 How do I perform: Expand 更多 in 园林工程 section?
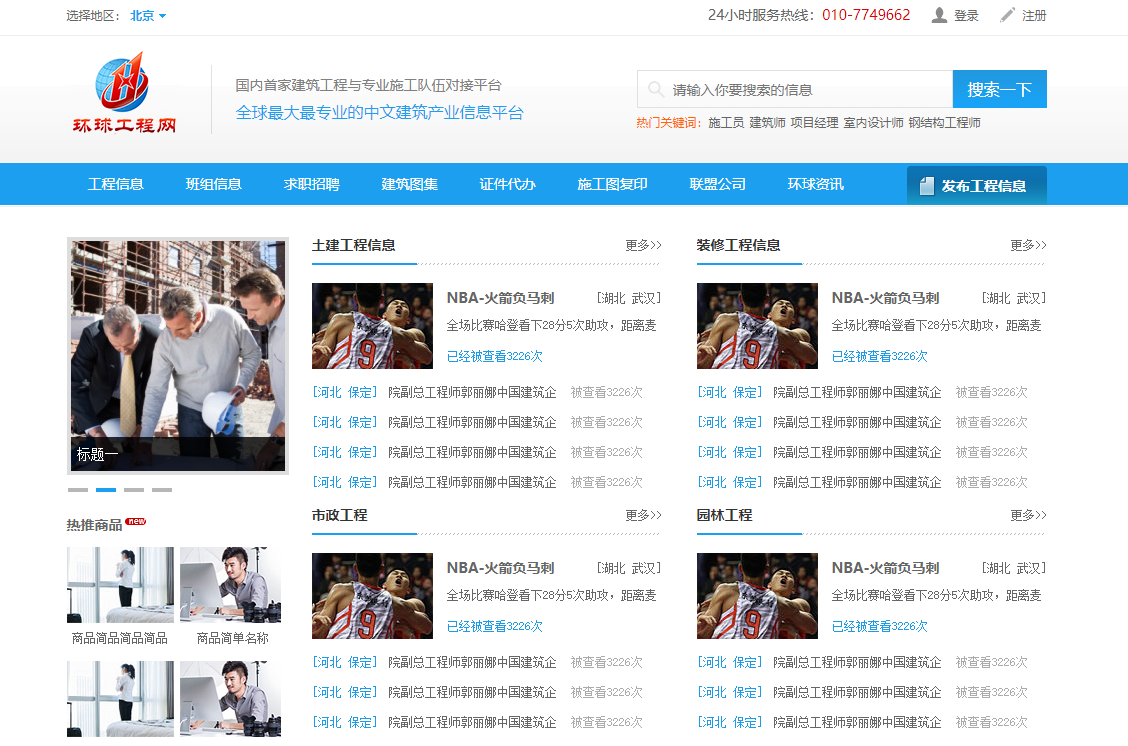click(x=1028, y=515)
